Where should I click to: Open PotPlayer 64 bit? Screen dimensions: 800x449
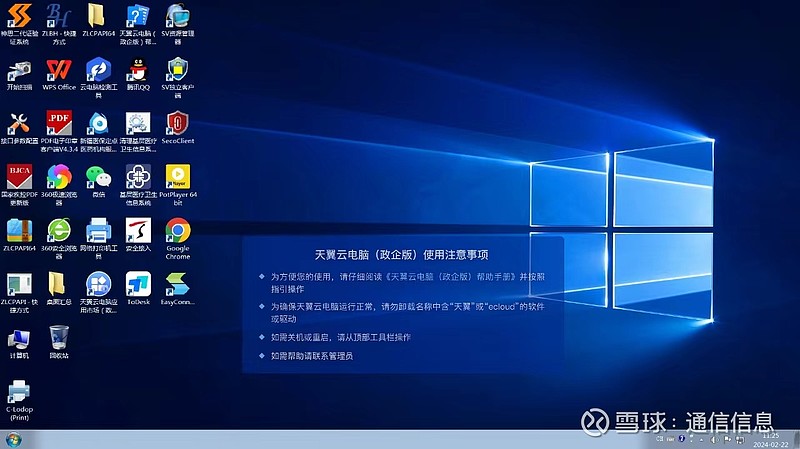coord(178,185)
